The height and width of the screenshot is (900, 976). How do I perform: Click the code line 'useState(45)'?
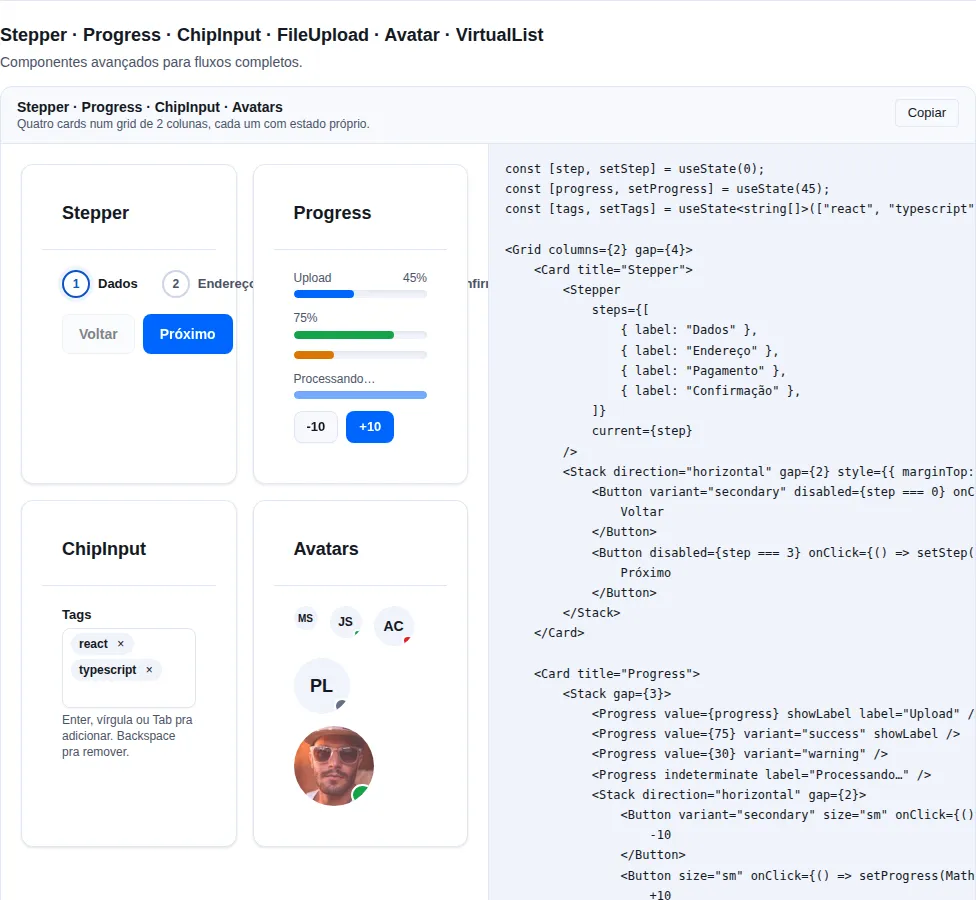click(x=667, y=189)
